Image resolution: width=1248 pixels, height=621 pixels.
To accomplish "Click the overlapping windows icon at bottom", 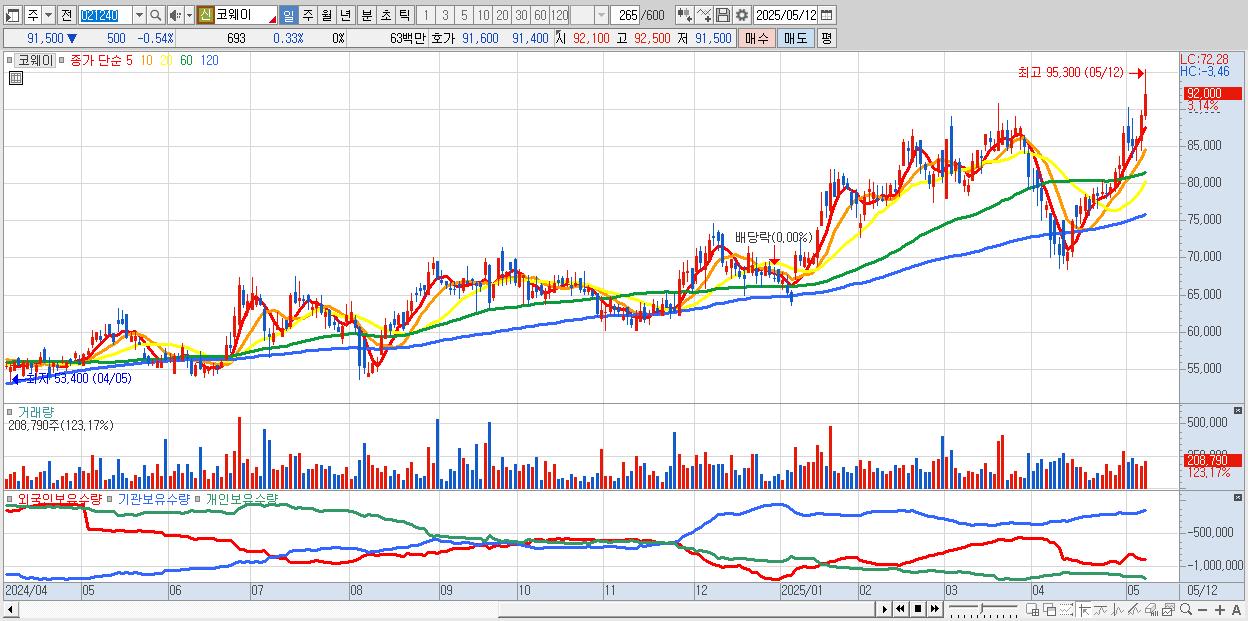I will click(x=1050, y=609).
